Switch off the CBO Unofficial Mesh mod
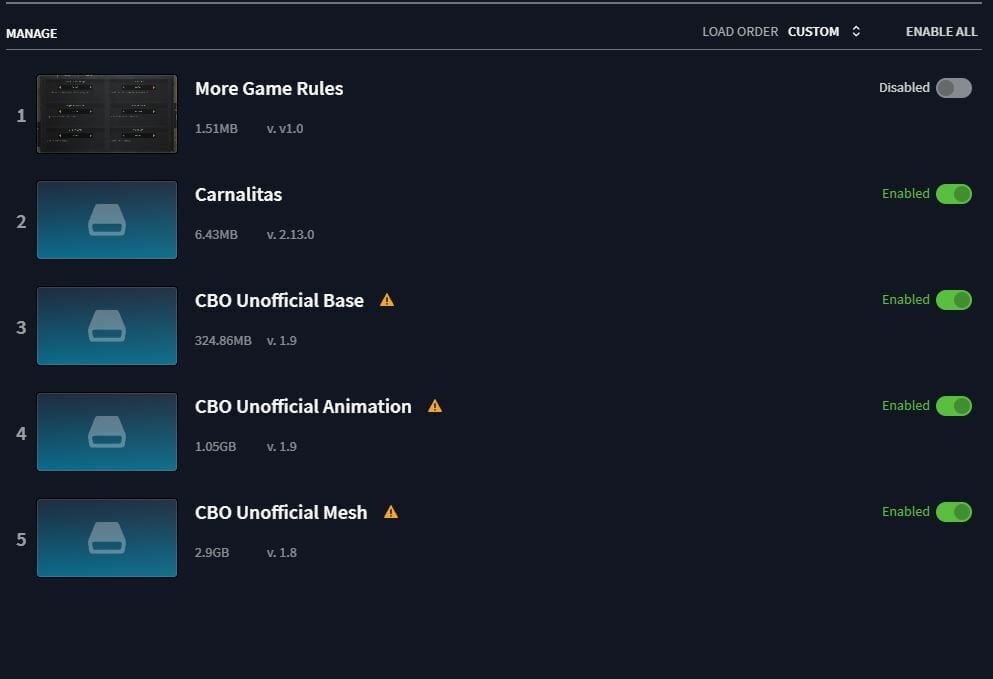 click(953, 512)
